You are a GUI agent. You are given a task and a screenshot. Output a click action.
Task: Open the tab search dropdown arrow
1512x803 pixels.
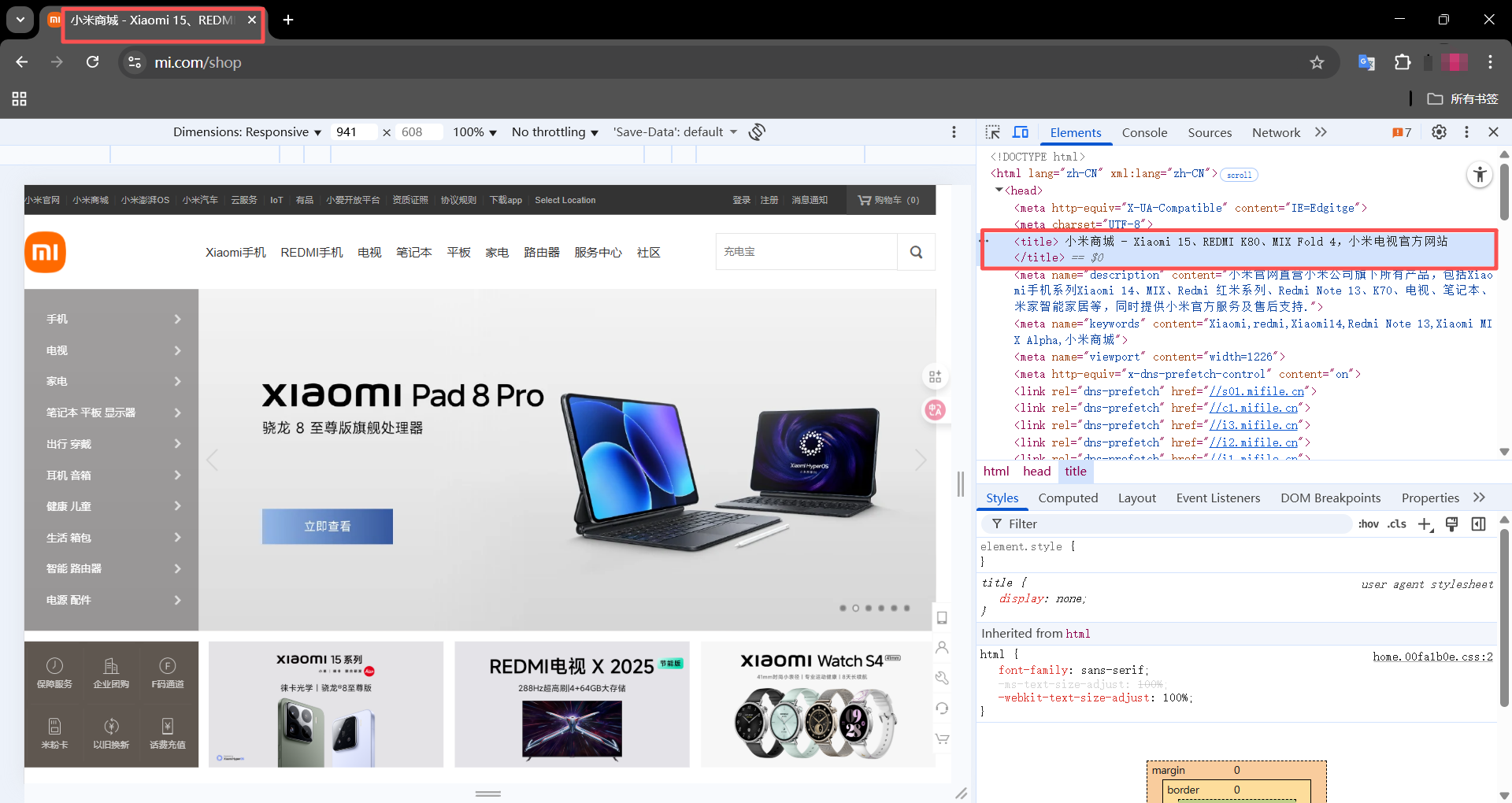[20, 20]
